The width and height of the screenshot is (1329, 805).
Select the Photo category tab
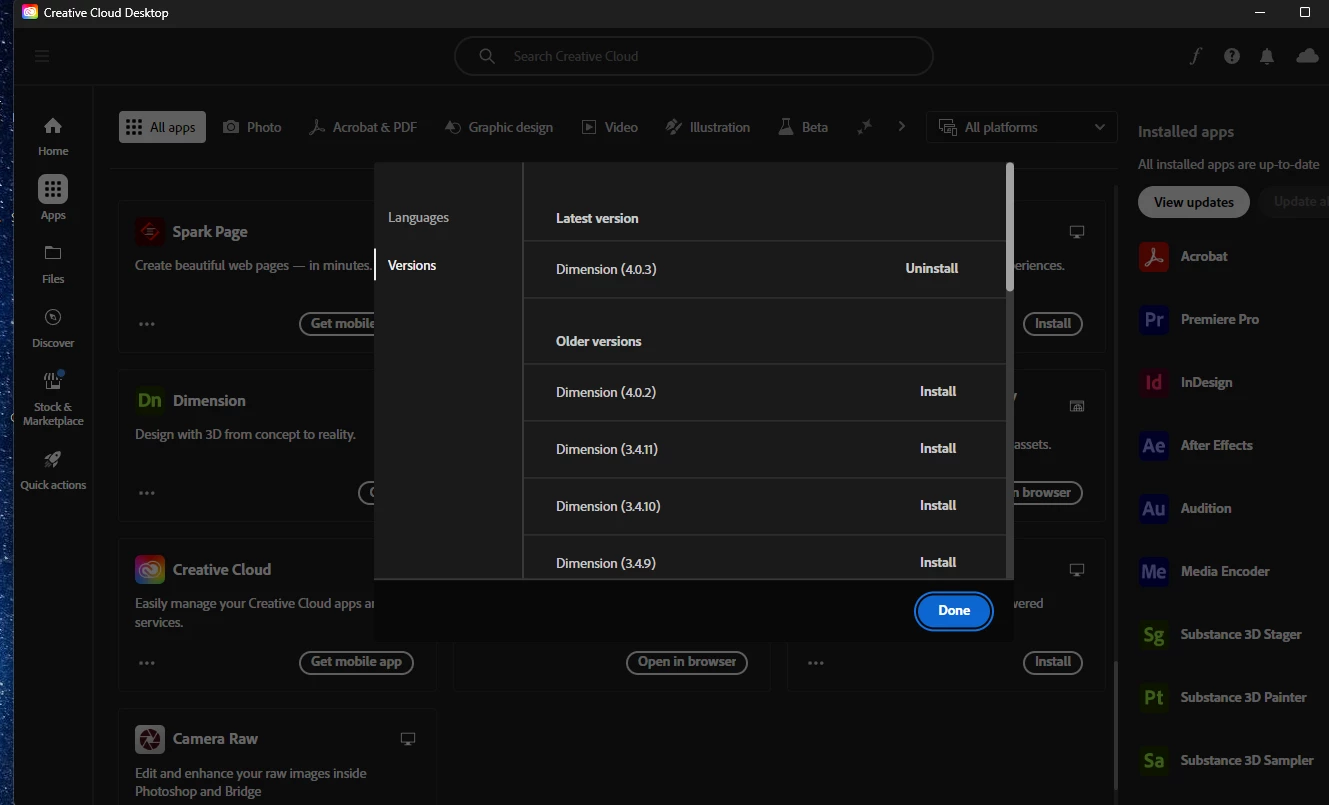[x=252, y=127]
